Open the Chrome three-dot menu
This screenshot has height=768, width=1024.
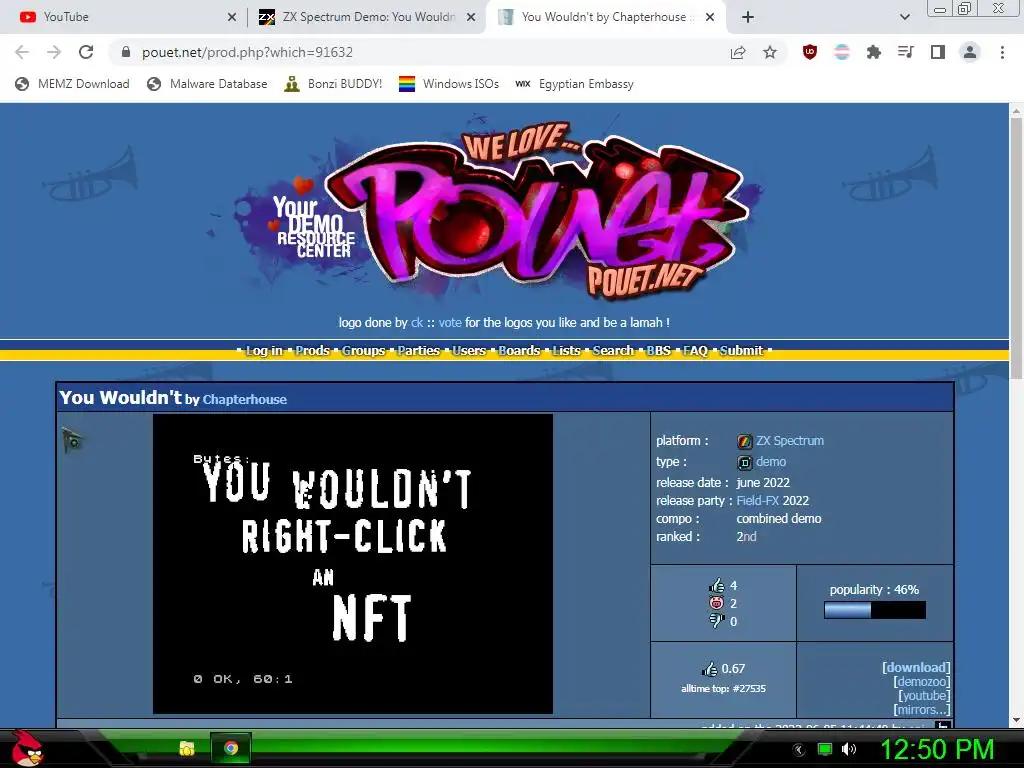(x=1002, y=52)
